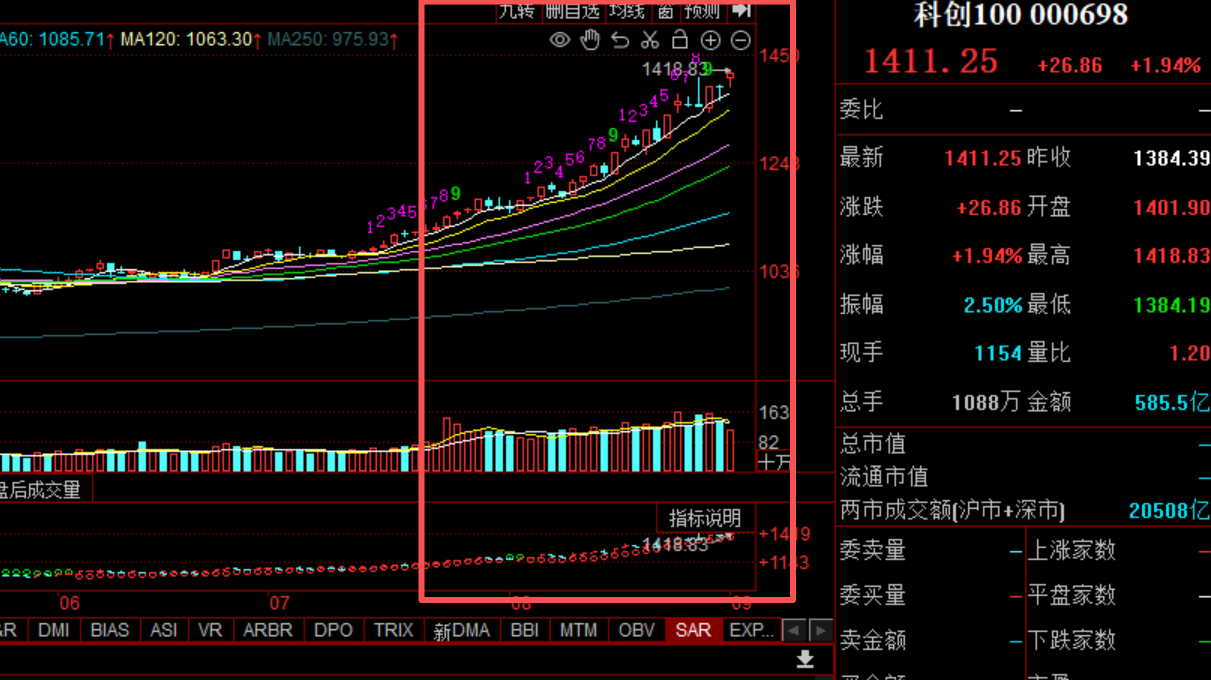Click the large price 1411.25

[x=931, y=62]
